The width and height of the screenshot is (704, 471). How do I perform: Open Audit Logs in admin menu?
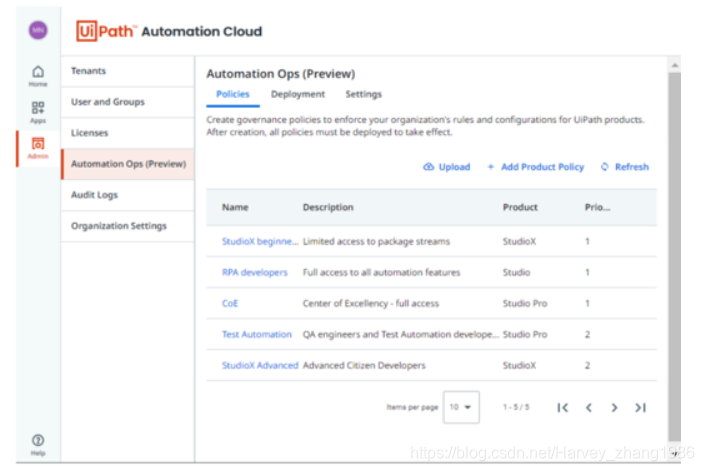pyautogui.click(x=94, y=195)
